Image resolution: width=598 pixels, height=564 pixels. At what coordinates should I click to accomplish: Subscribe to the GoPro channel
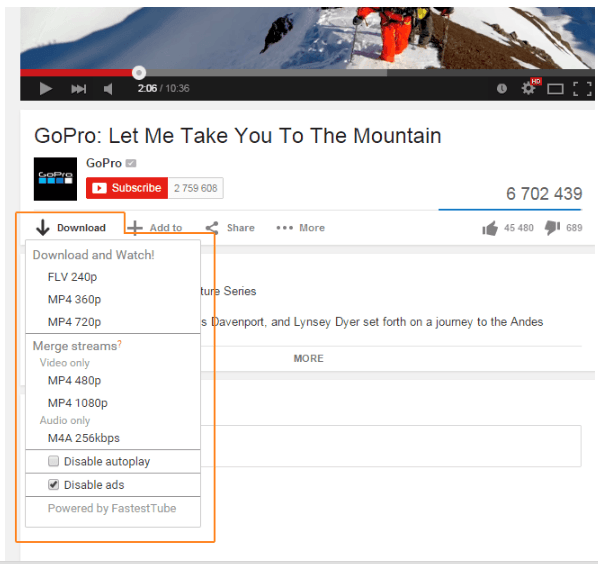pyautogui.click(x=127, y=188)
